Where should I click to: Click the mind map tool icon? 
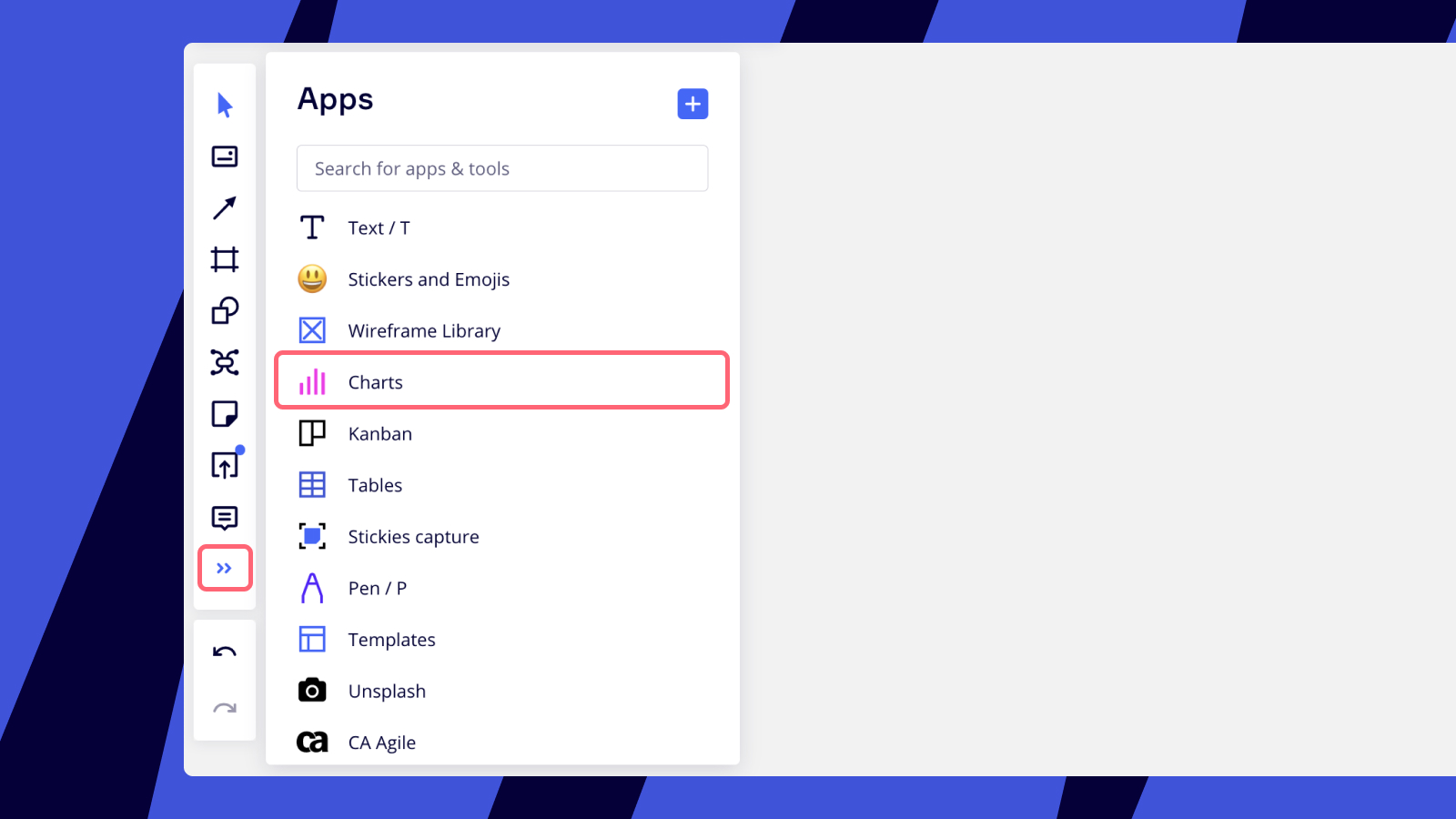click(x=225, y=362)
